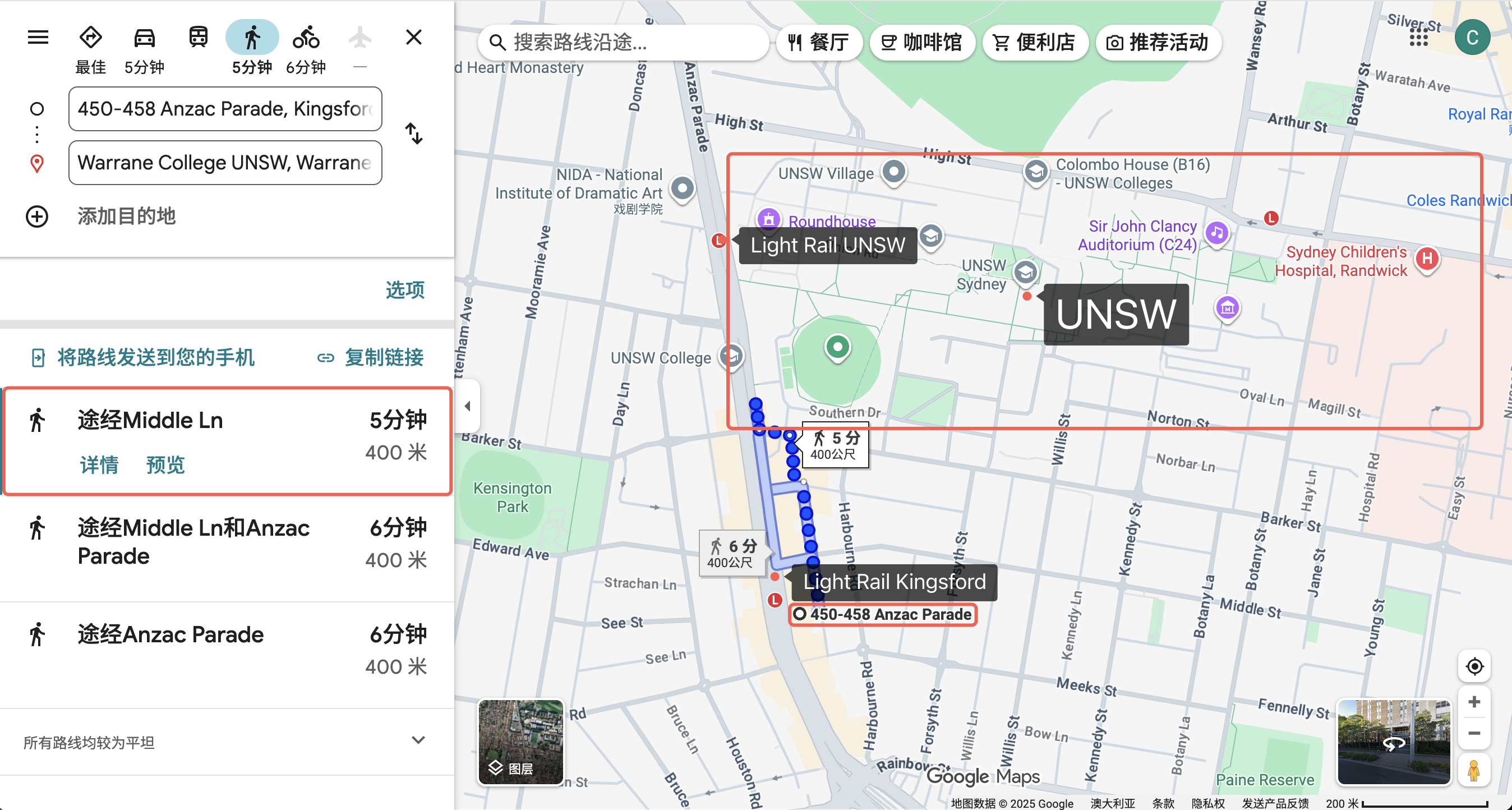This screenshot has width=1512, height=810.
Task: Preview (预览) the Middle Ln route
Action: 165,465
